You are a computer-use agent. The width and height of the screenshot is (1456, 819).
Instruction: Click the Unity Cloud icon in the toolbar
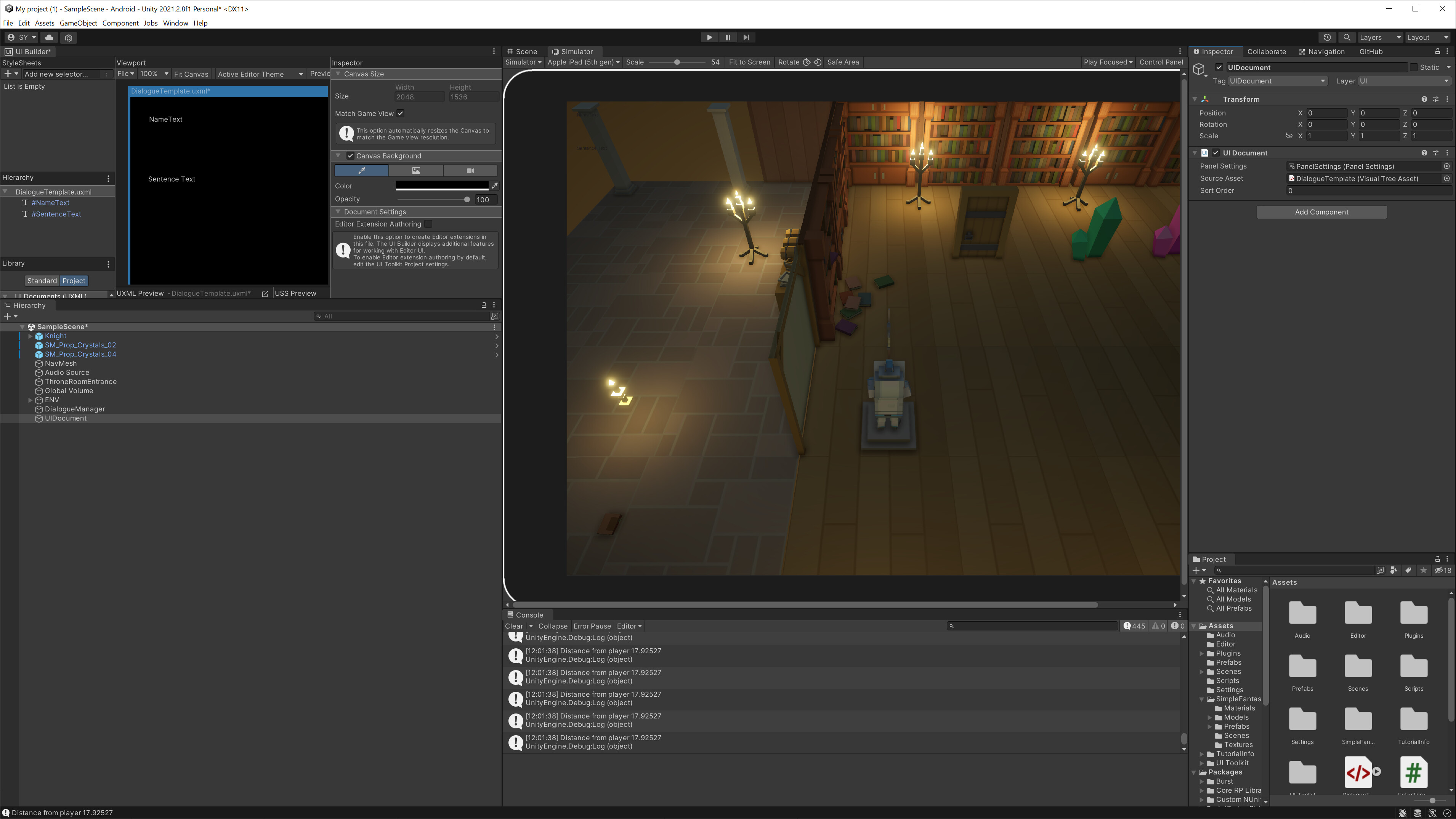tap(49, 37)
